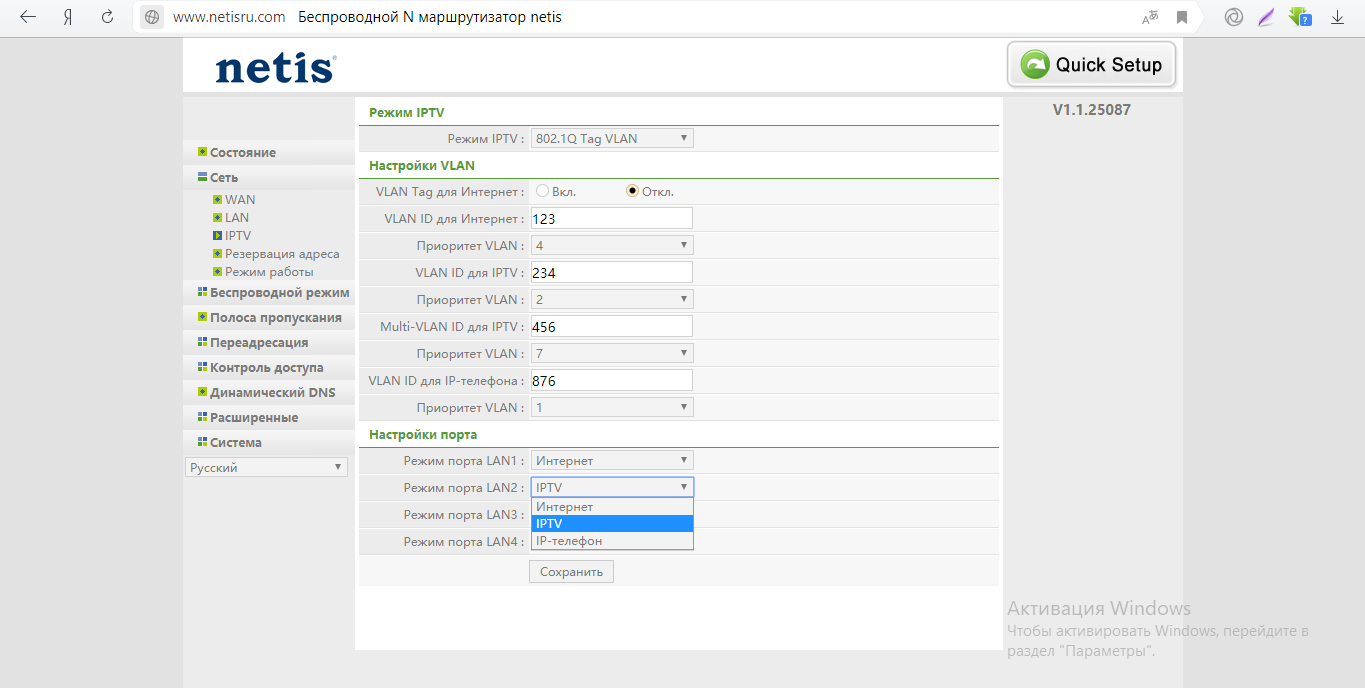This screenshot has width=1365, height=688.
Task: Open the Режим работы link
Action: (x=269, y=272)
